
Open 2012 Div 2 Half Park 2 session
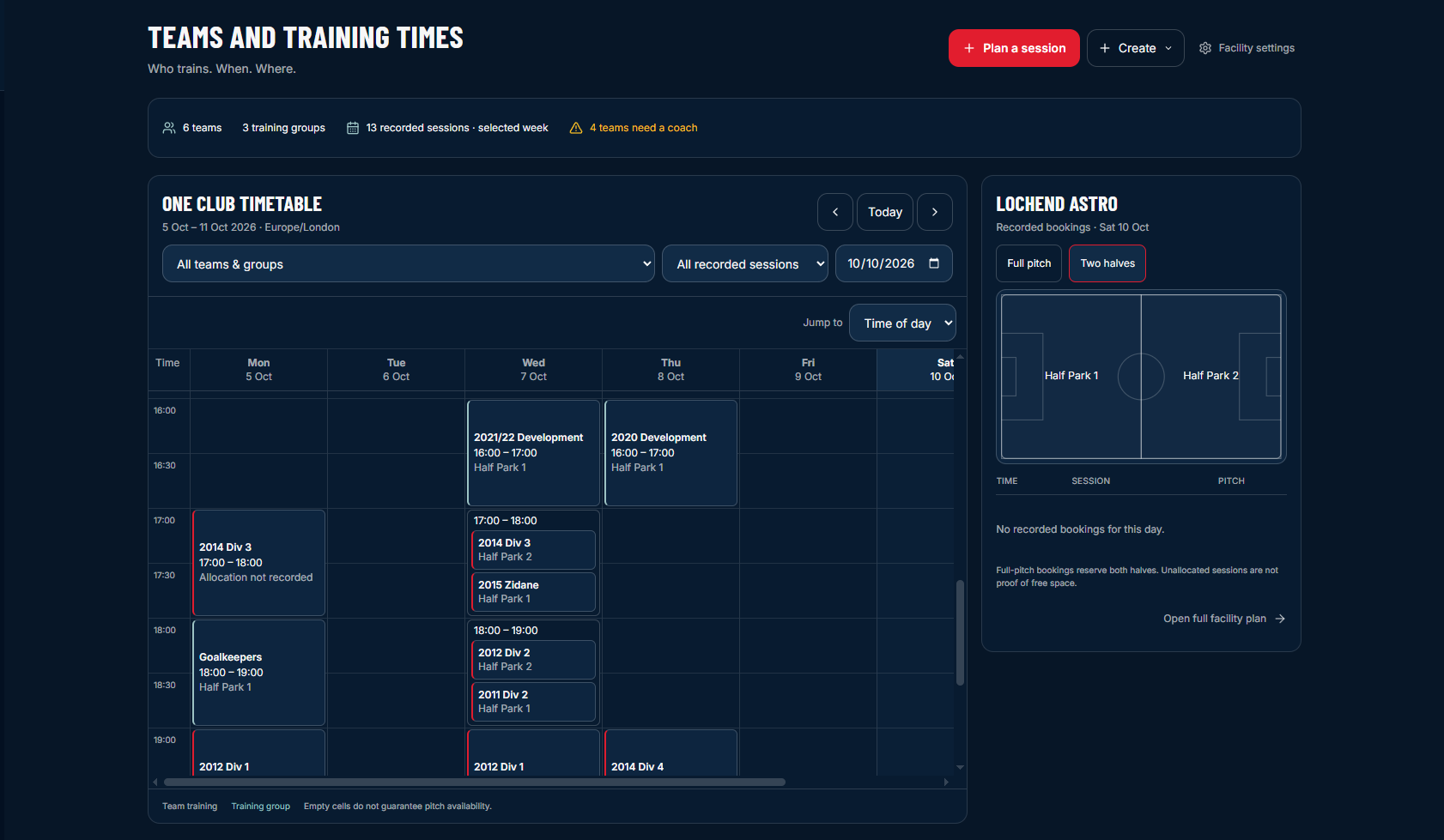[533, 660]
